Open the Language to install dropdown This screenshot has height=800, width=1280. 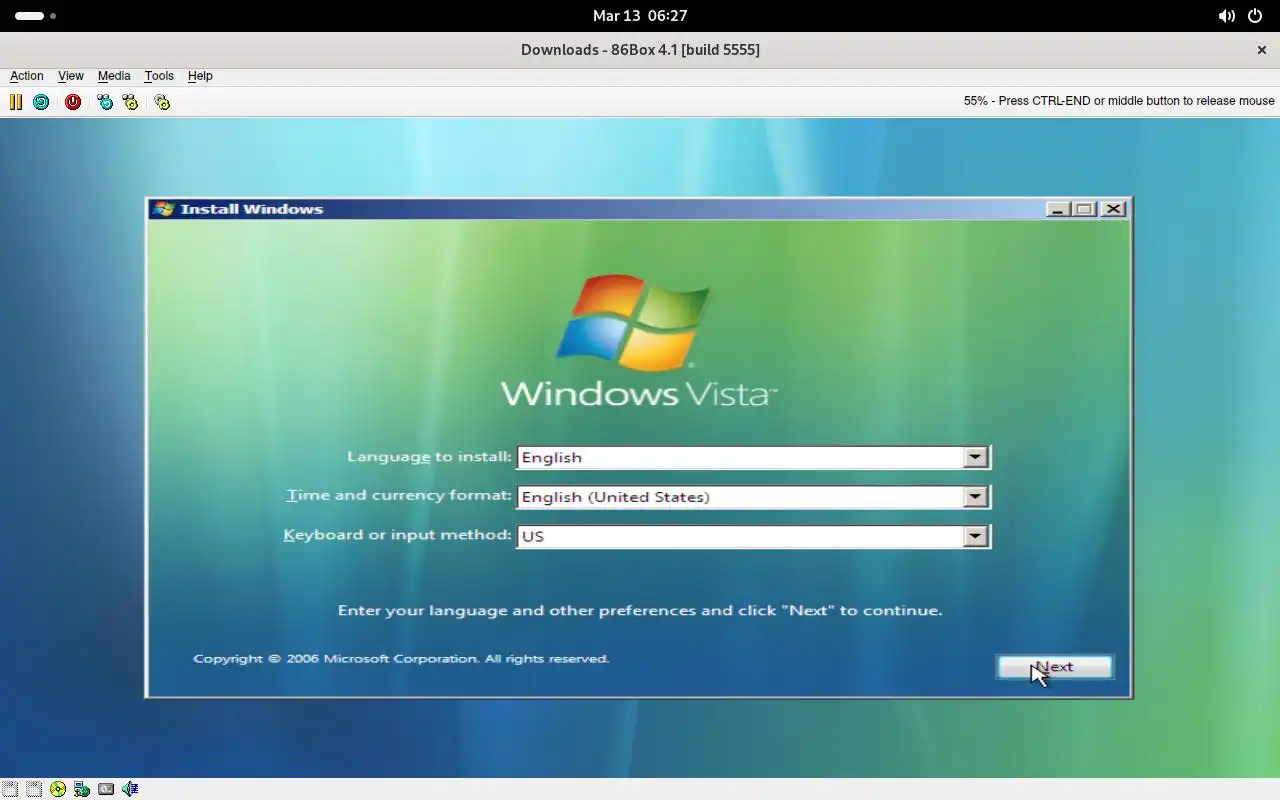[x=975, y=457]
